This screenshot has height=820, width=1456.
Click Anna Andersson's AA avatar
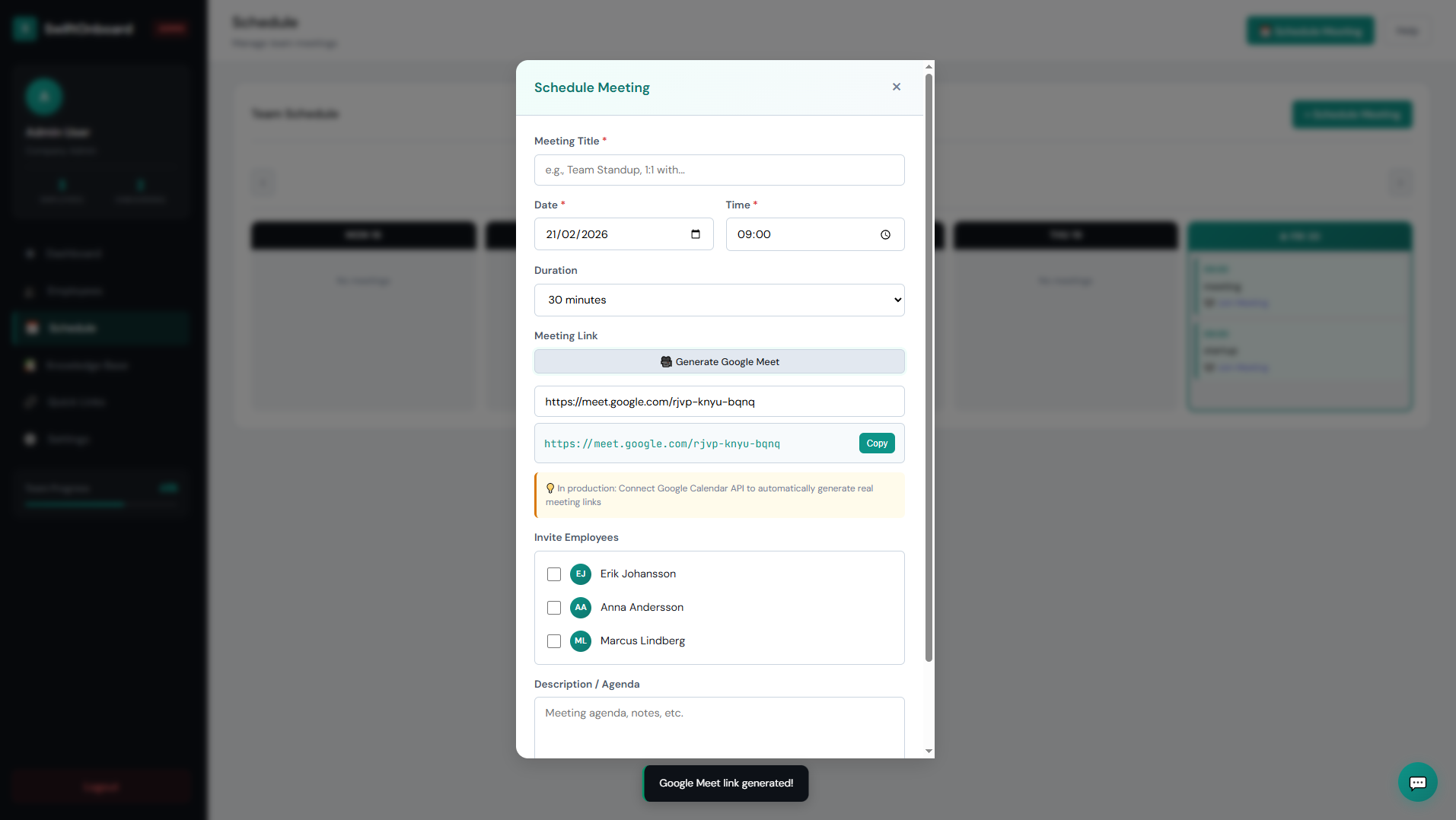[x=581, y=608]
